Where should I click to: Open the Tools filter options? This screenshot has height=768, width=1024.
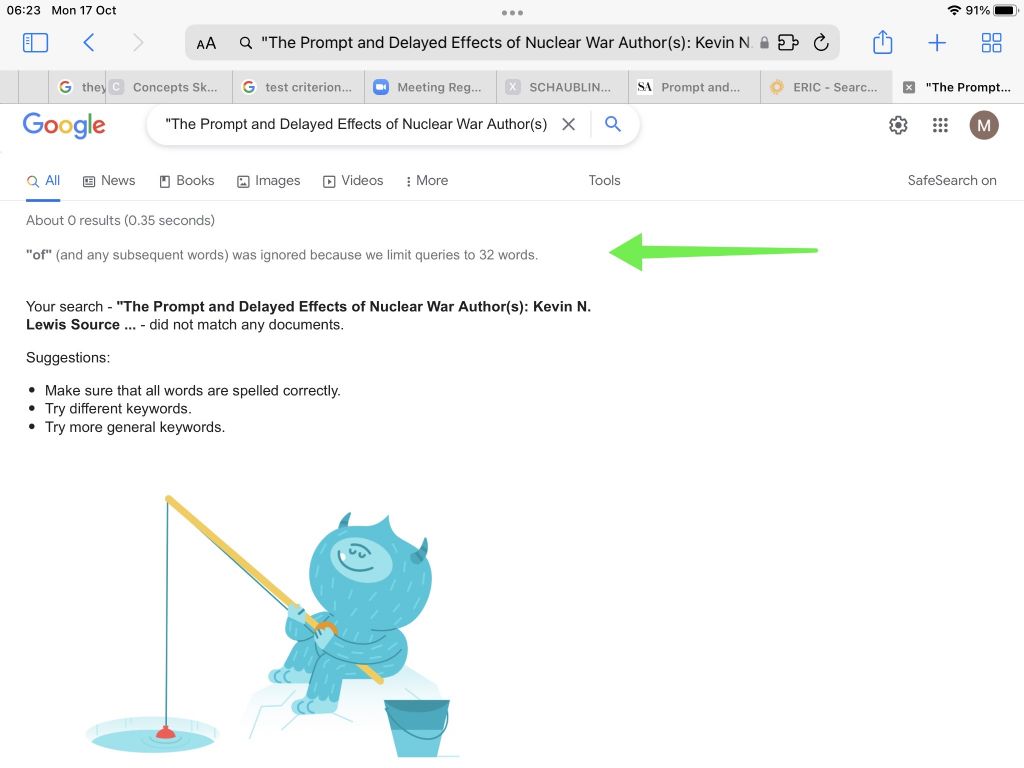(604, 180)
